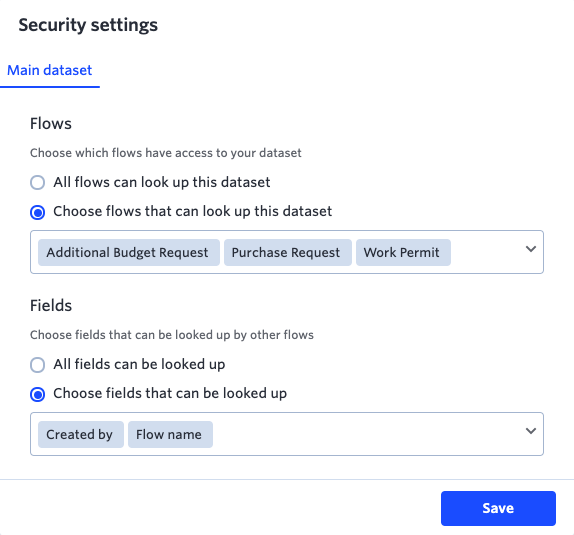
Task: Expand the flows dropdown chevron
Action: point(531,249)
